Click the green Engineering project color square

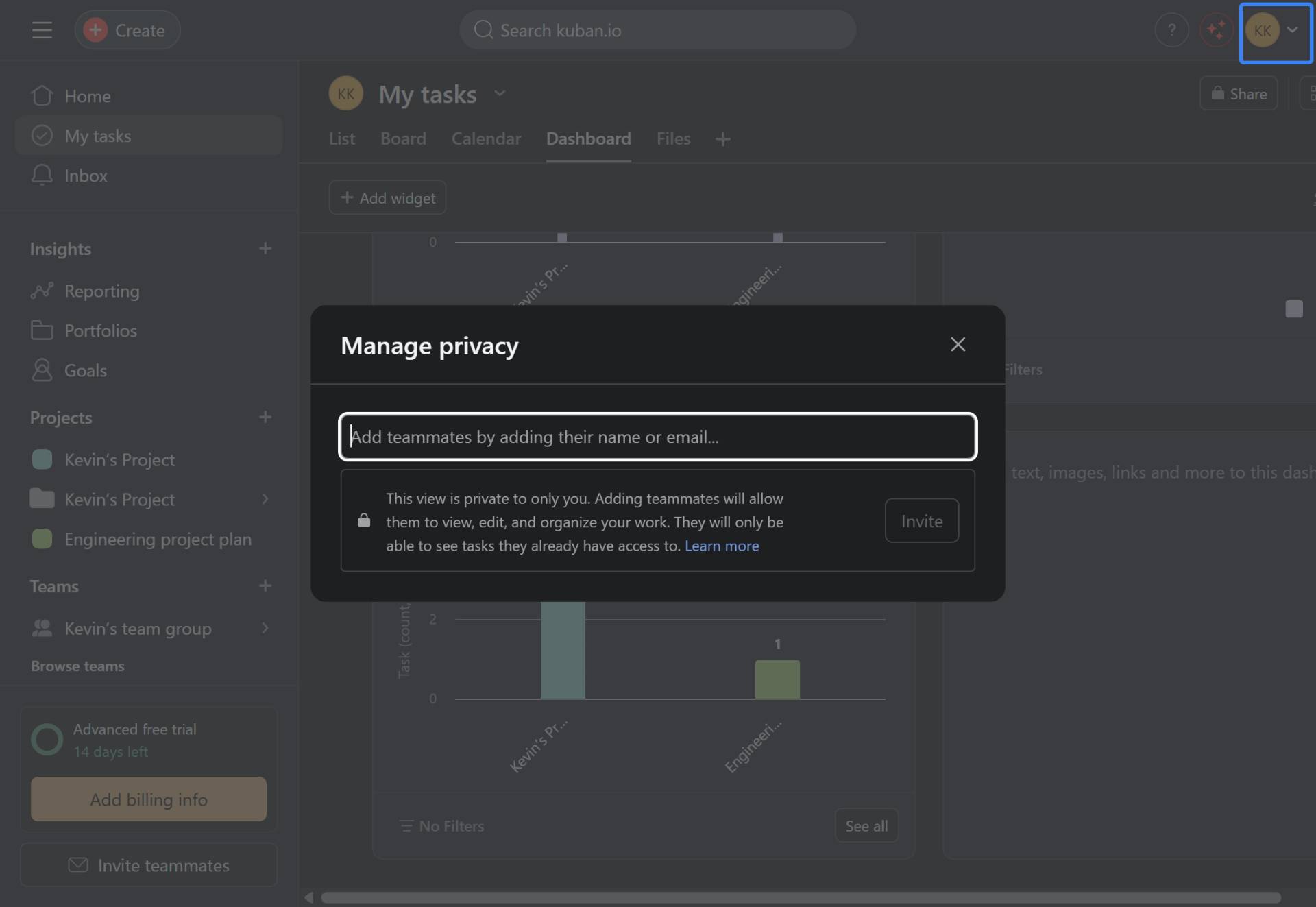[42, 540]
